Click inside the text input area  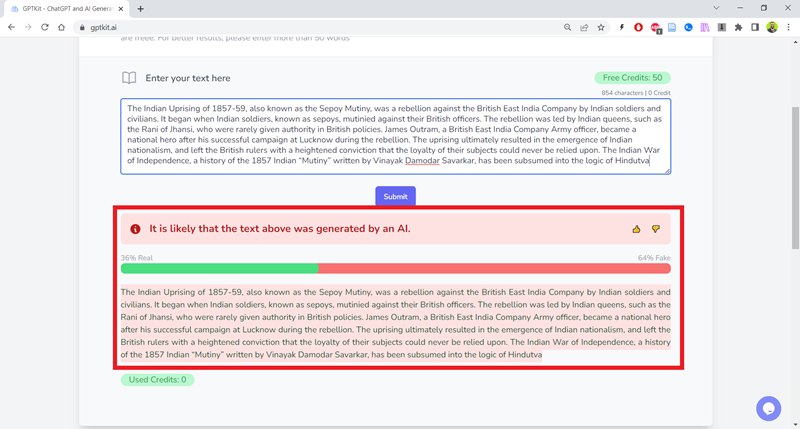click(395, 136)
